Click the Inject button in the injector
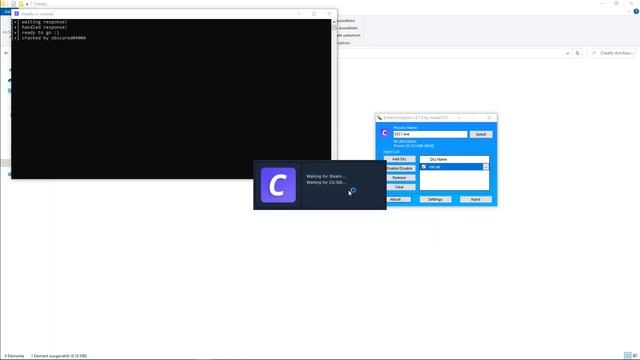The width and height of the screenshot is (640, 360). tap(476, 199)
